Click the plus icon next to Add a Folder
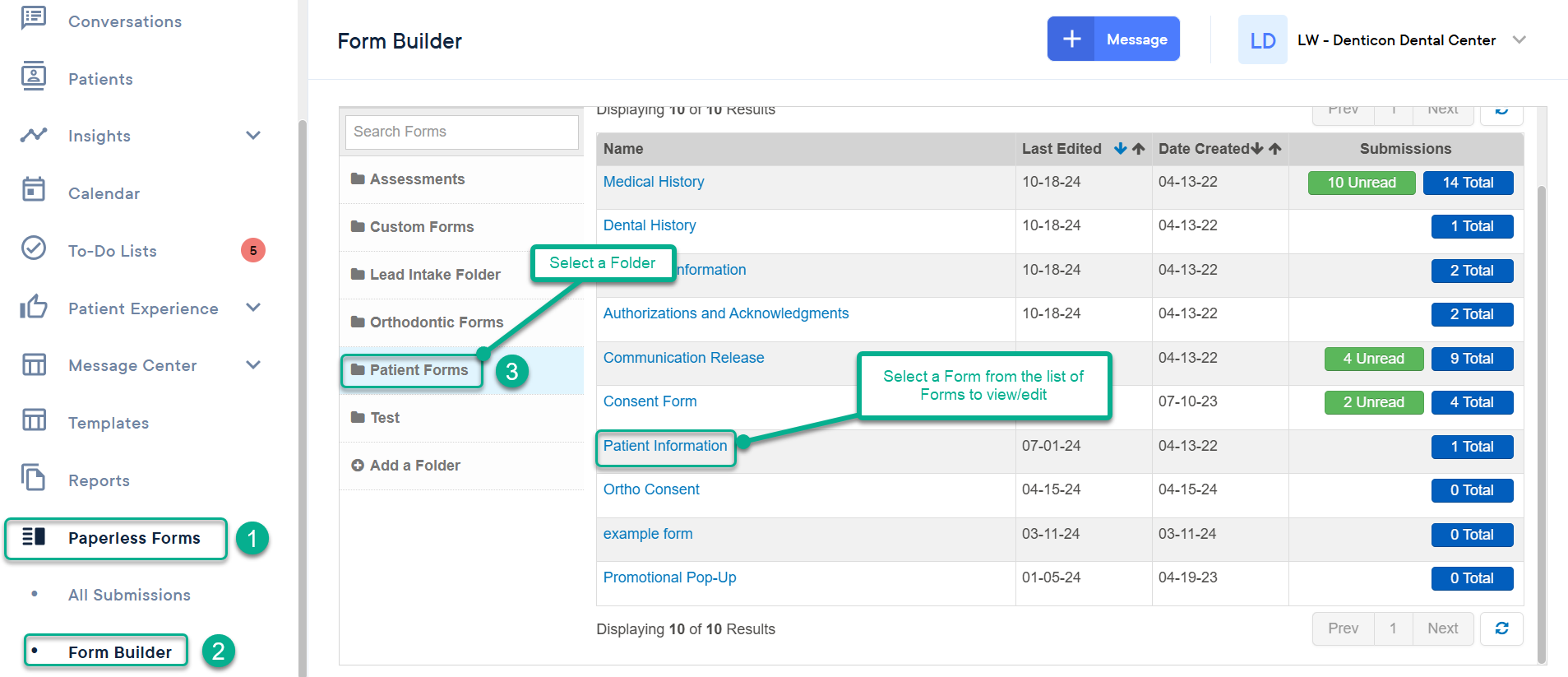 pyautogui.click(x=358, y=466)
